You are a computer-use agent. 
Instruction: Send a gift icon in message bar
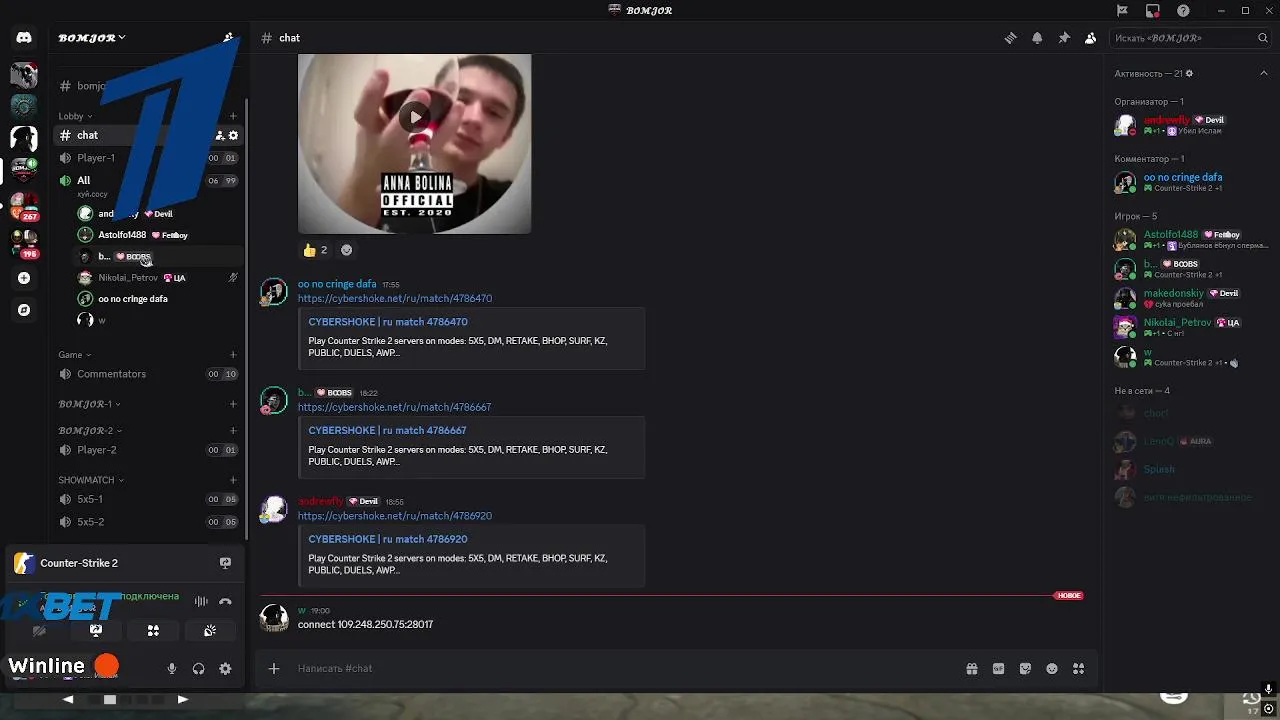[971, 669]
